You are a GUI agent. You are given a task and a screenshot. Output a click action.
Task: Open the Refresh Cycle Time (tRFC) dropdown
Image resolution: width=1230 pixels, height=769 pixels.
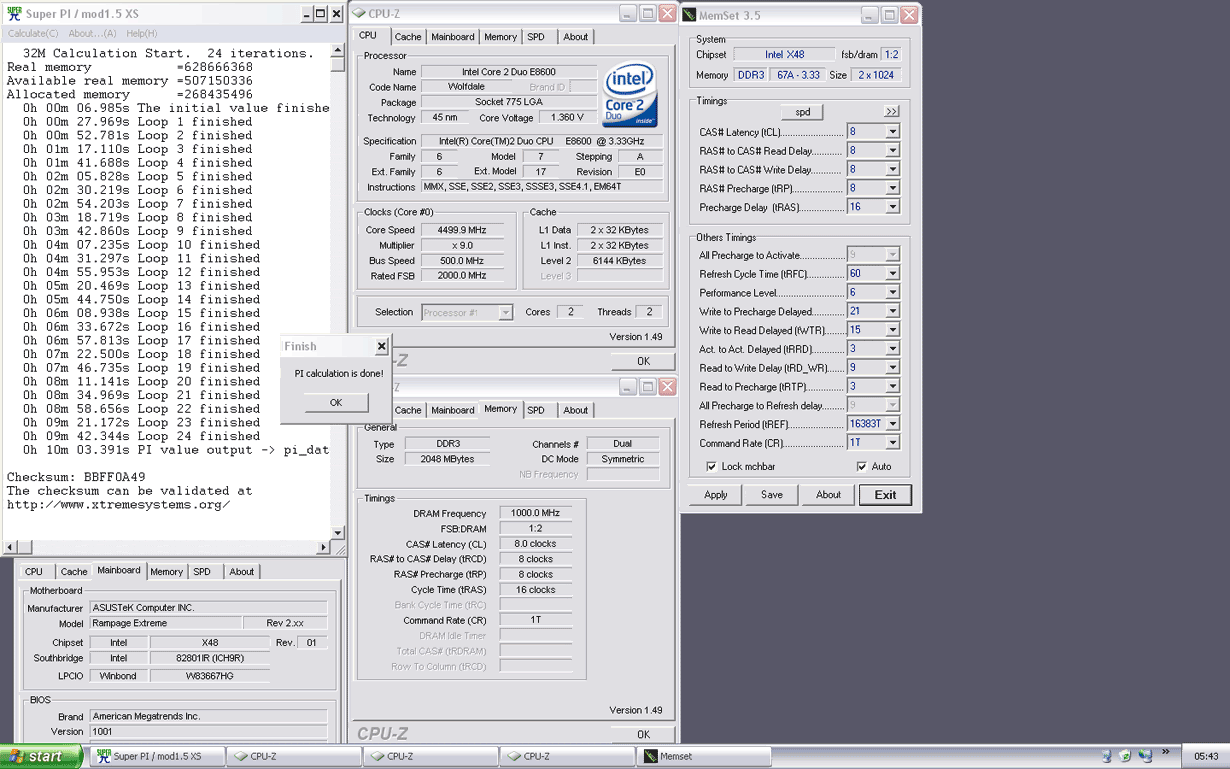892,273
